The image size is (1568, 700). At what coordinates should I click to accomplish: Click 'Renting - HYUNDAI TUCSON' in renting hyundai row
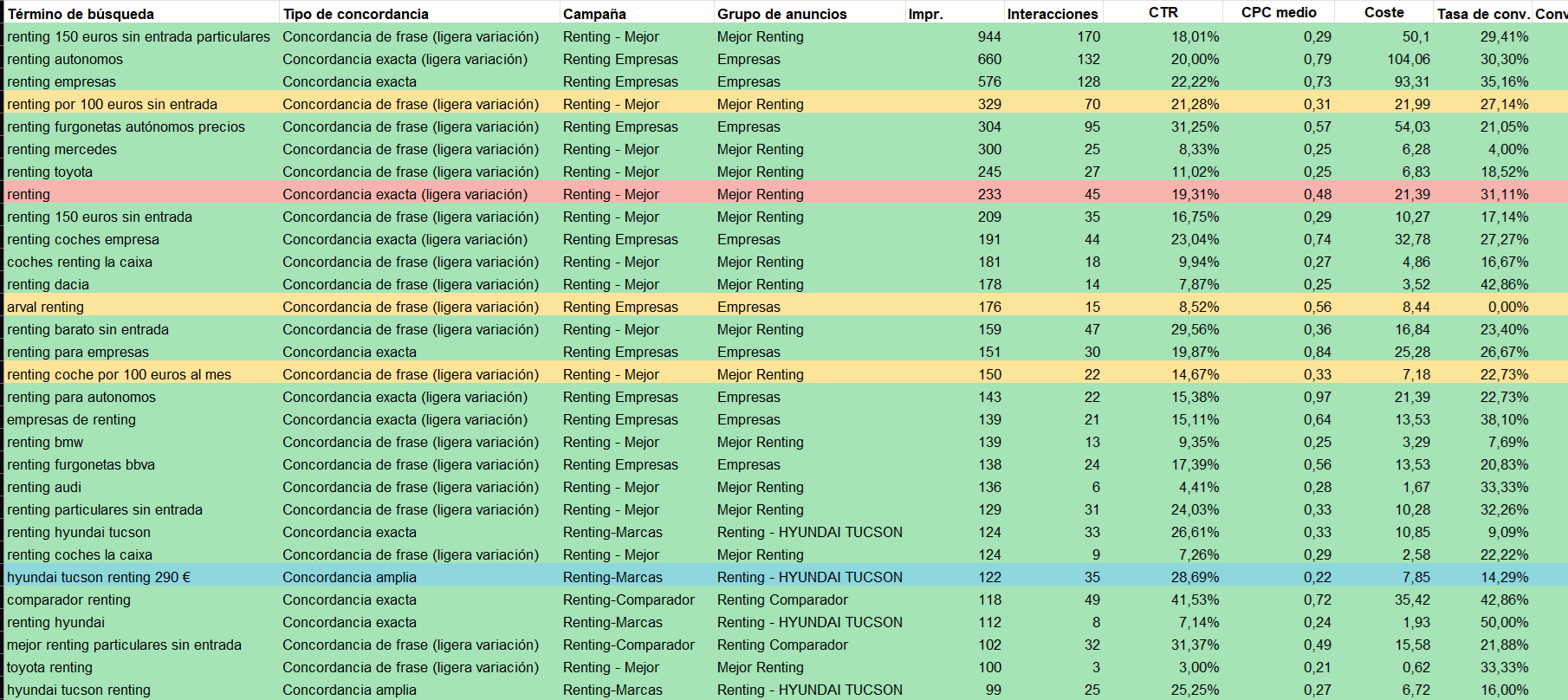tap(810, 622)
